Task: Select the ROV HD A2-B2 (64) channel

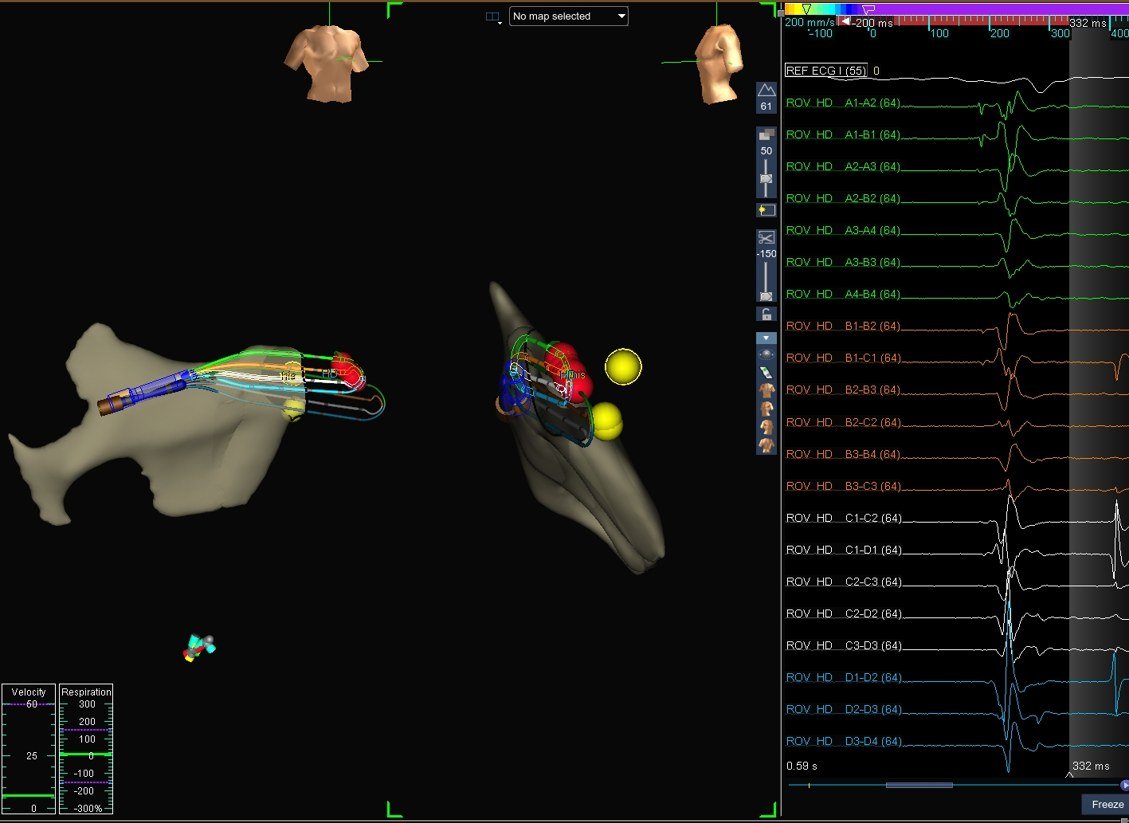Action: click(x=843, y=198)
